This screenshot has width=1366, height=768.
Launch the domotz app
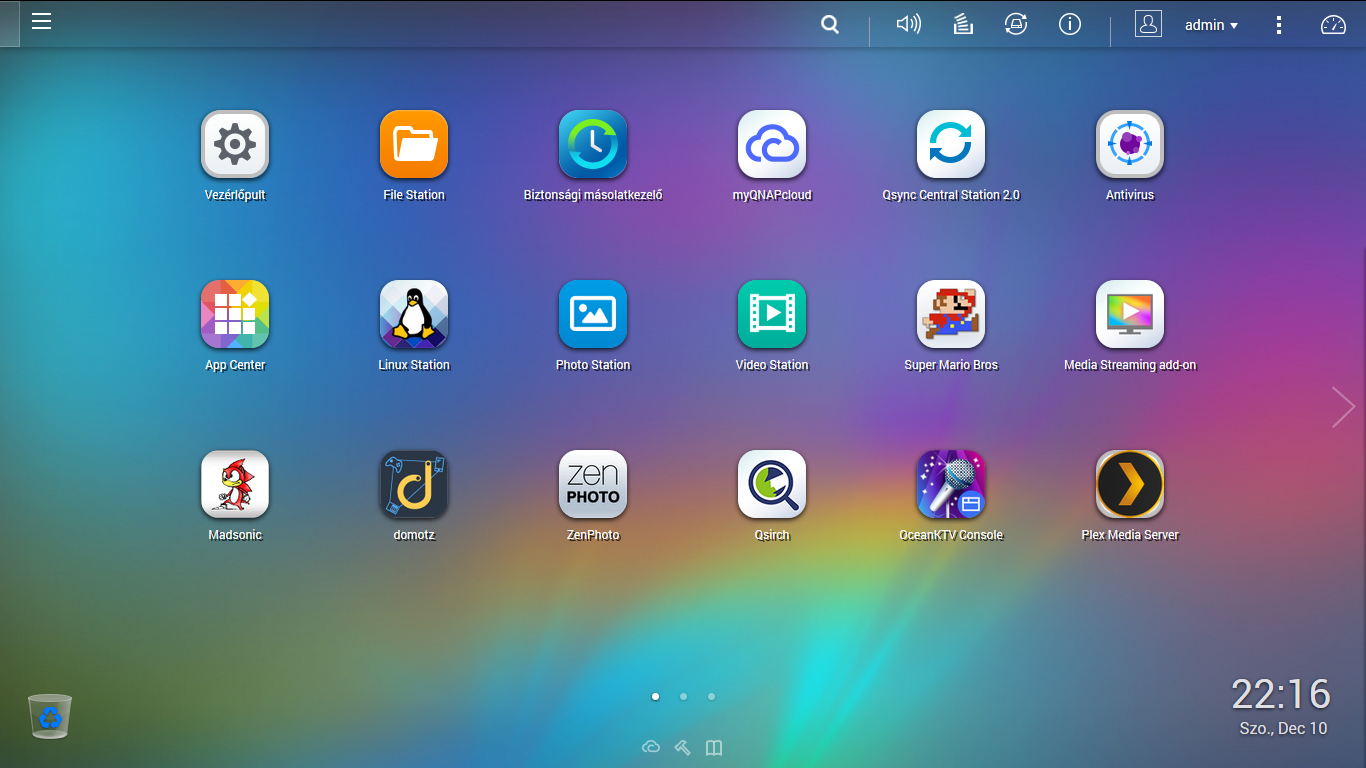(x=414, y=483)
